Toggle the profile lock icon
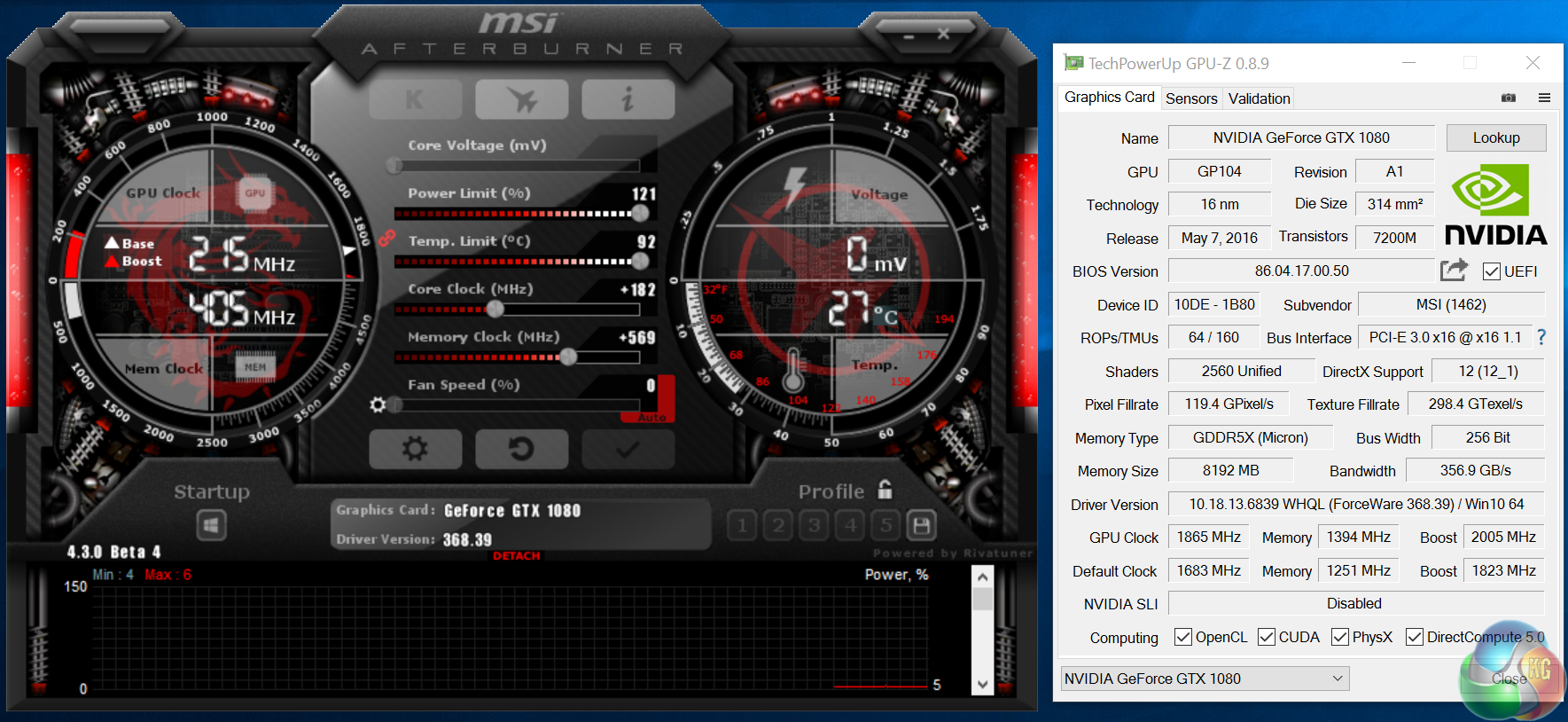Viewport: 1568px width, 722px height. coord(885,490)
